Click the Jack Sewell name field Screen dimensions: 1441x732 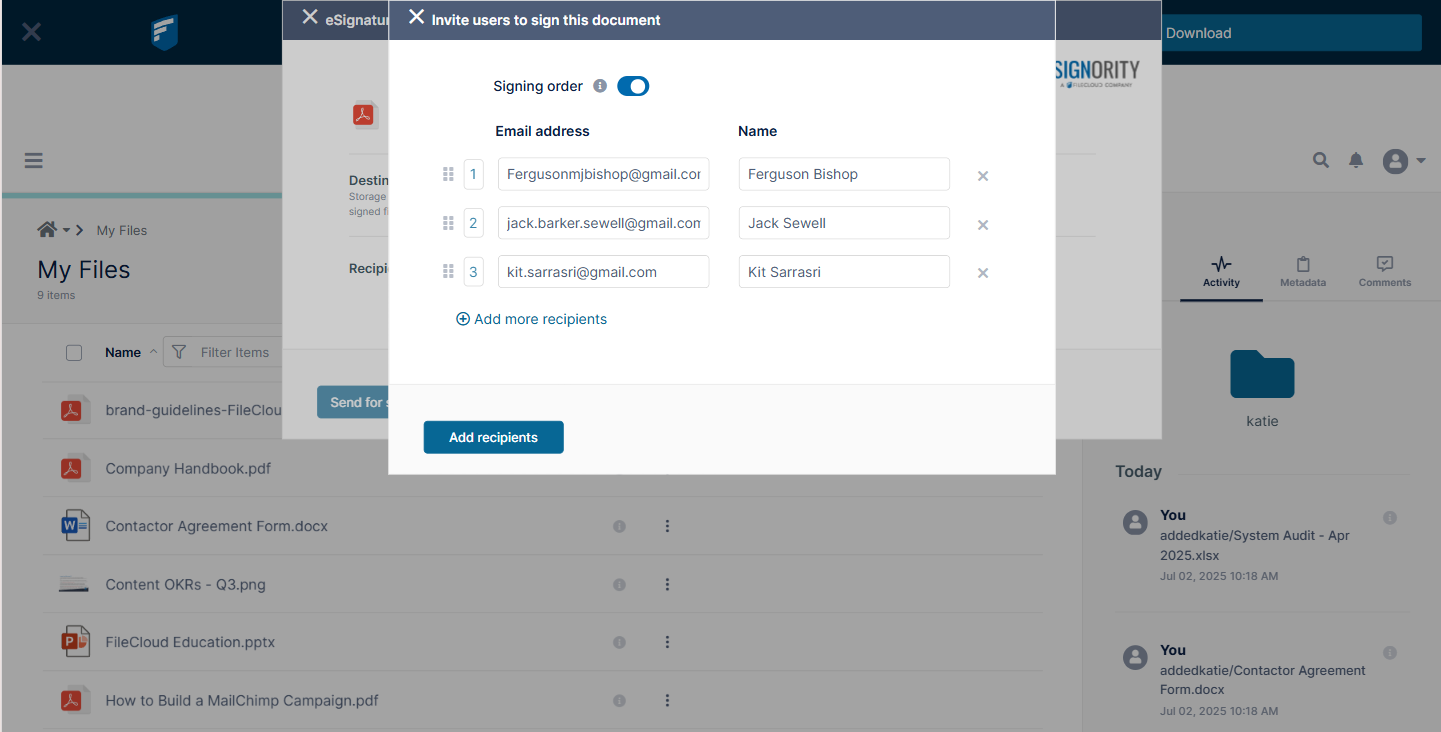pos(844,223)
